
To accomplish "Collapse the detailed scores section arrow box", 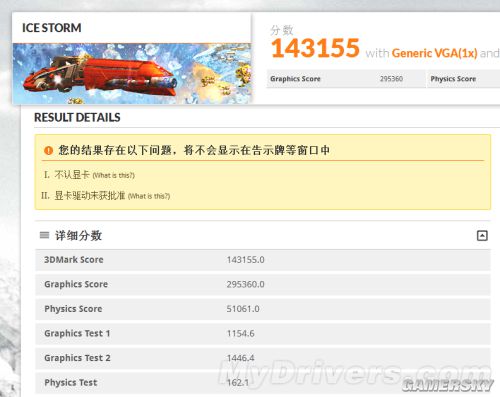I will (x=482, y=236).
